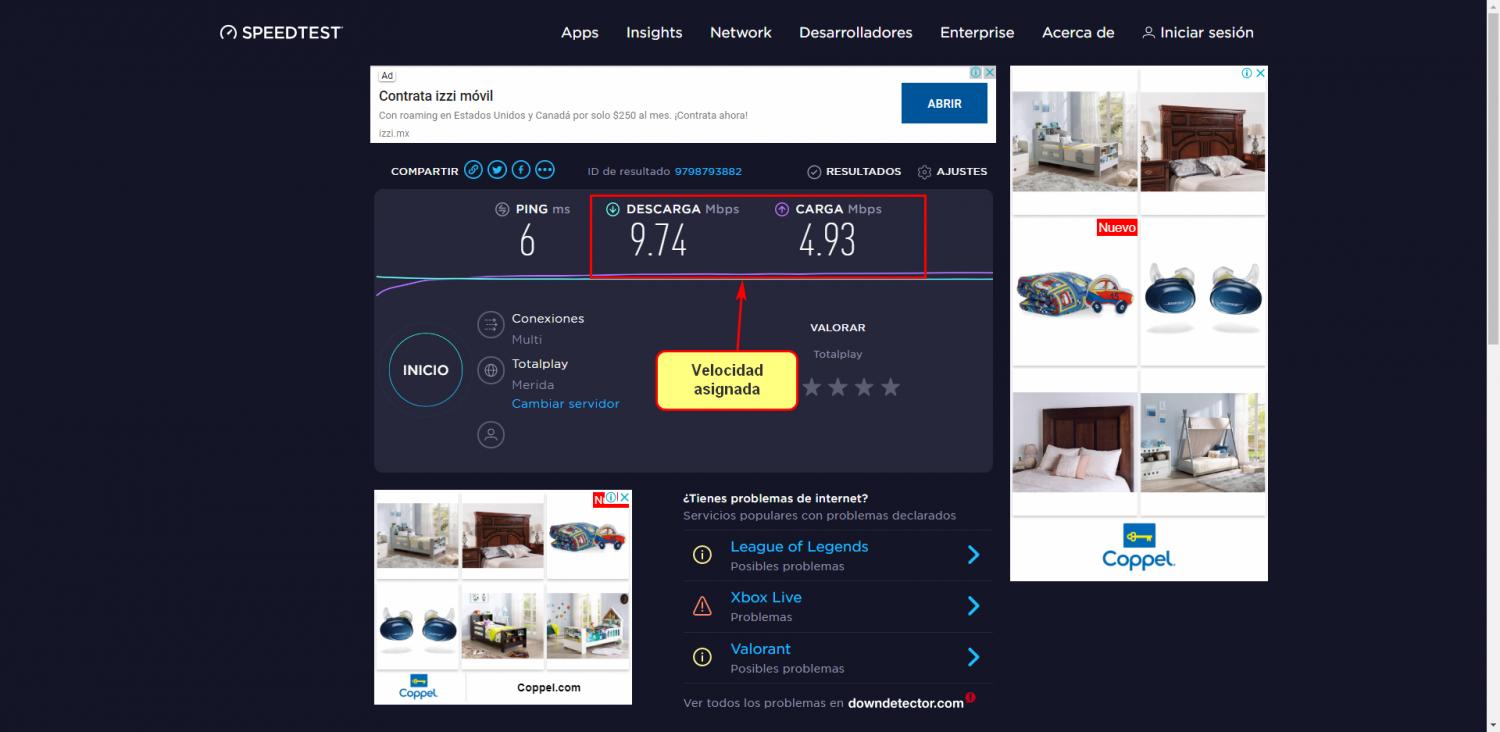The height and width of the screenshot is (732, 1500).
Task: Expand Valorant possible problems entry
Action: (x=973, y=657)
